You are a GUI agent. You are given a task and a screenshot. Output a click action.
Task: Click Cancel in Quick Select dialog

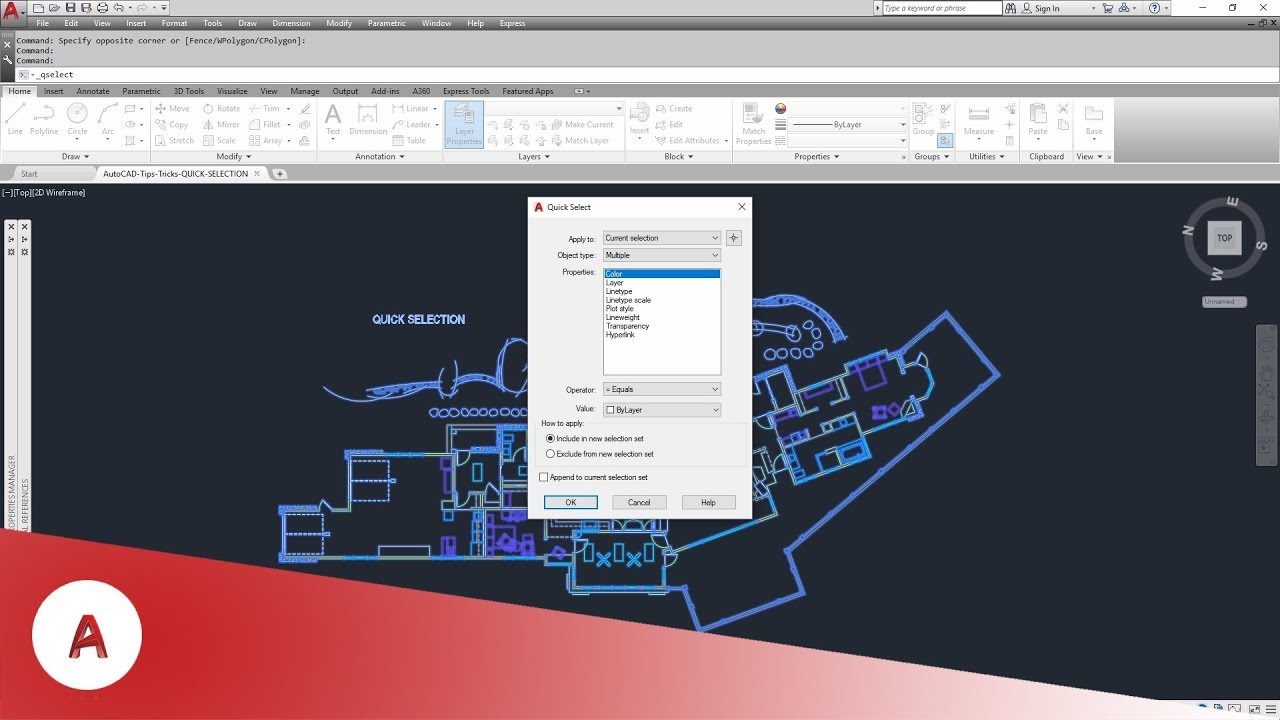(x=639, y=503)
